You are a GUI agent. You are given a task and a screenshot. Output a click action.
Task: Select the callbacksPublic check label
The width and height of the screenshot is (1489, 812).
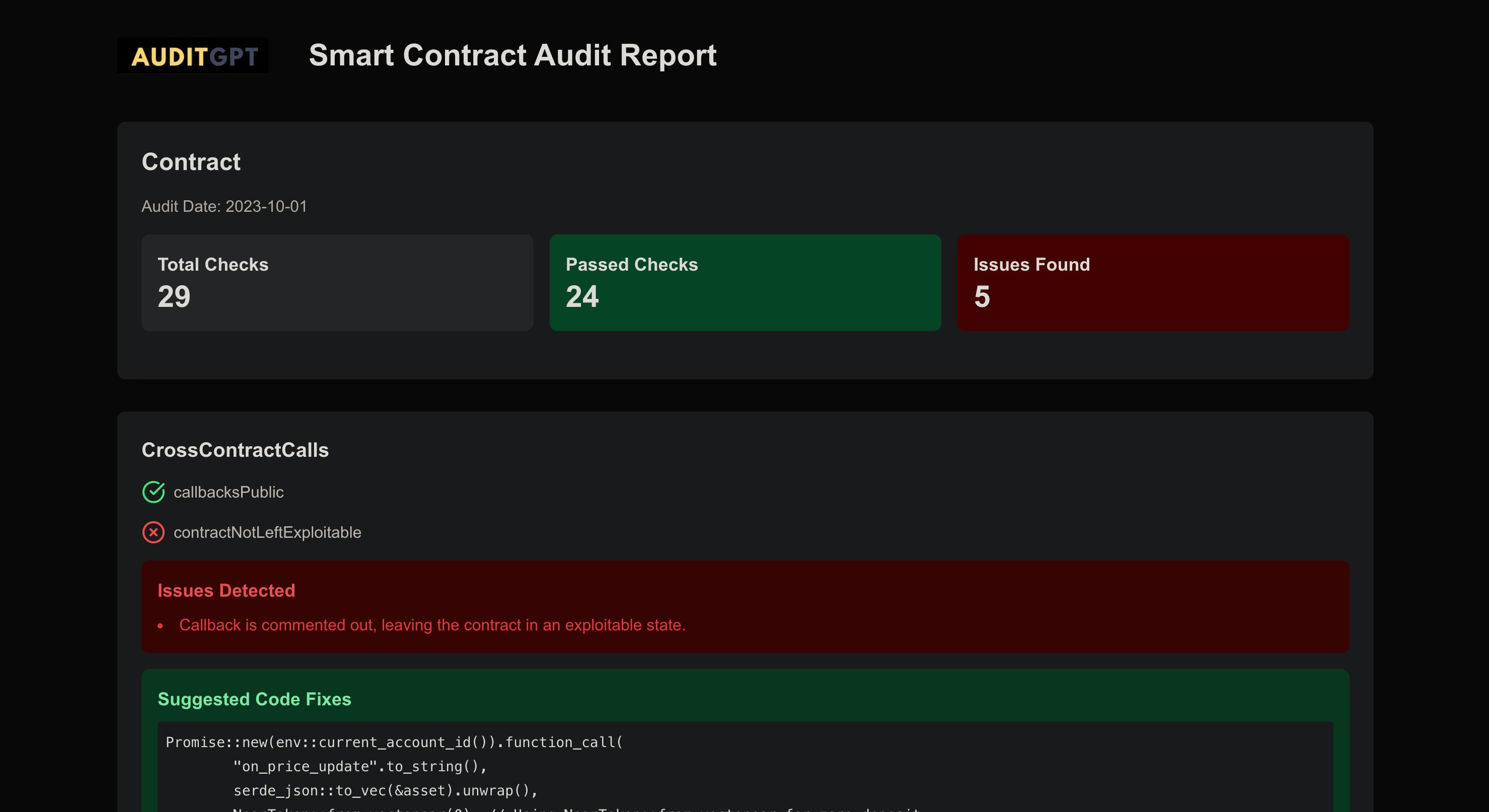[x=229, y=492]
